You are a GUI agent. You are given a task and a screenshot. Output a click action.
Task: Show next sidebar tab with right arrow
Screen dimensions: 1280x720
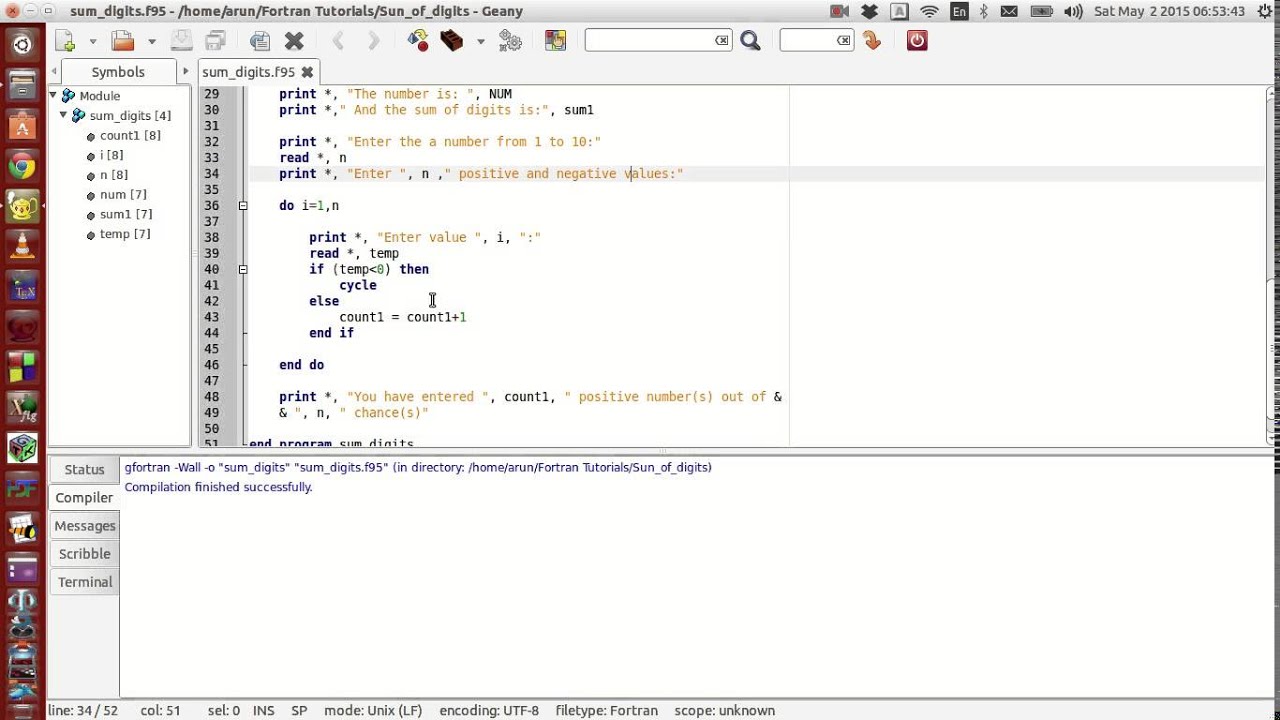pos(185,72)
